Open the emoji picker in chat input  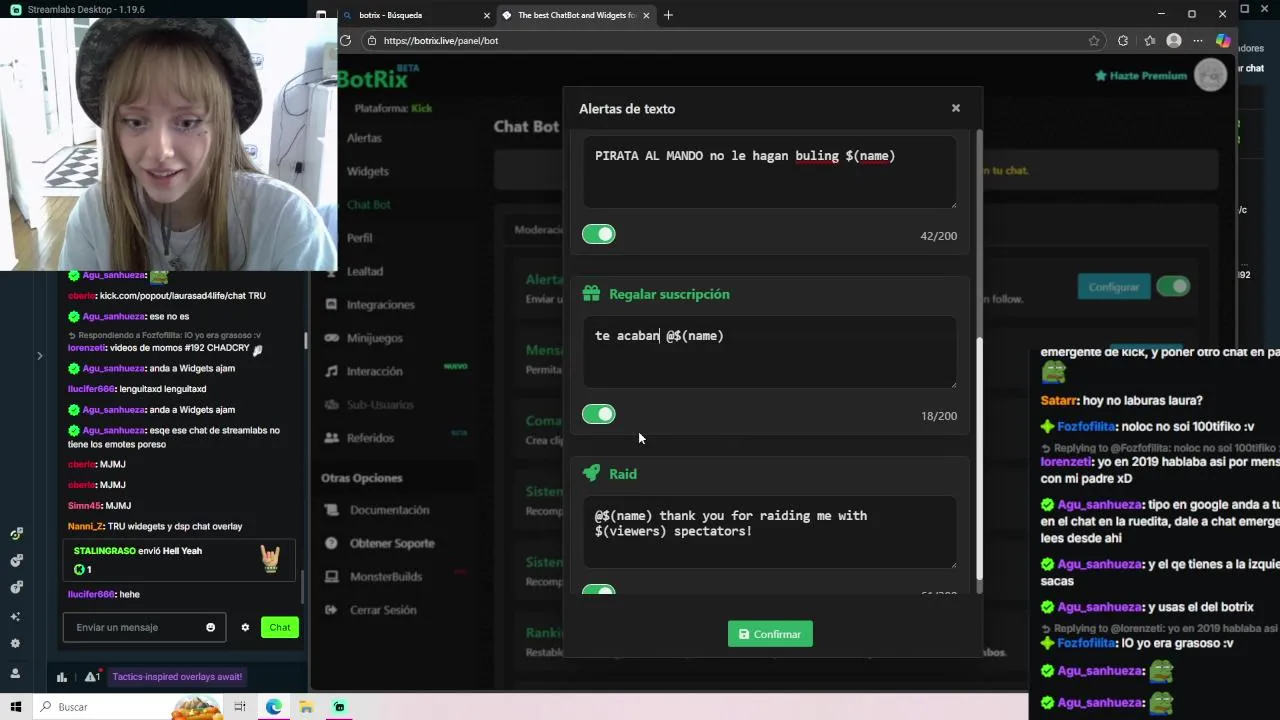pyautogui.click(x=210, y=627)
